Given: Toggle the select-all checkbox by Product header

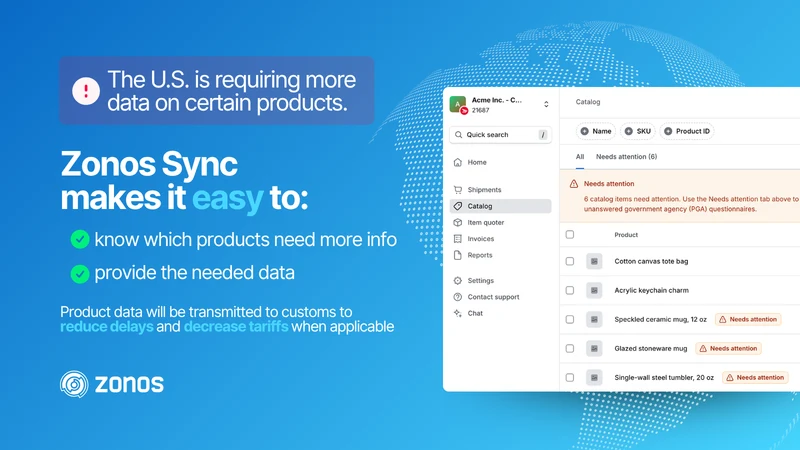Looking at the screenshot, I should tap(570, 235).
